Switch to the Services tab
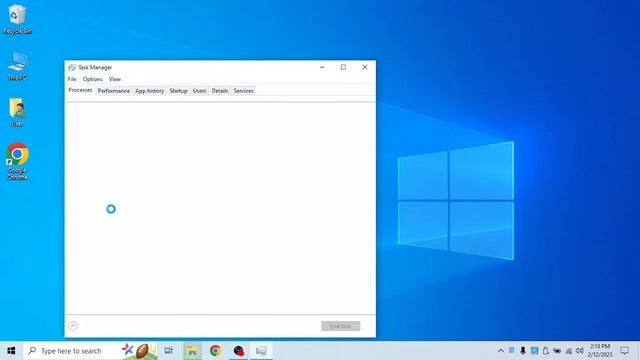Viewport: 640px width, 360px height. (244, 91)
